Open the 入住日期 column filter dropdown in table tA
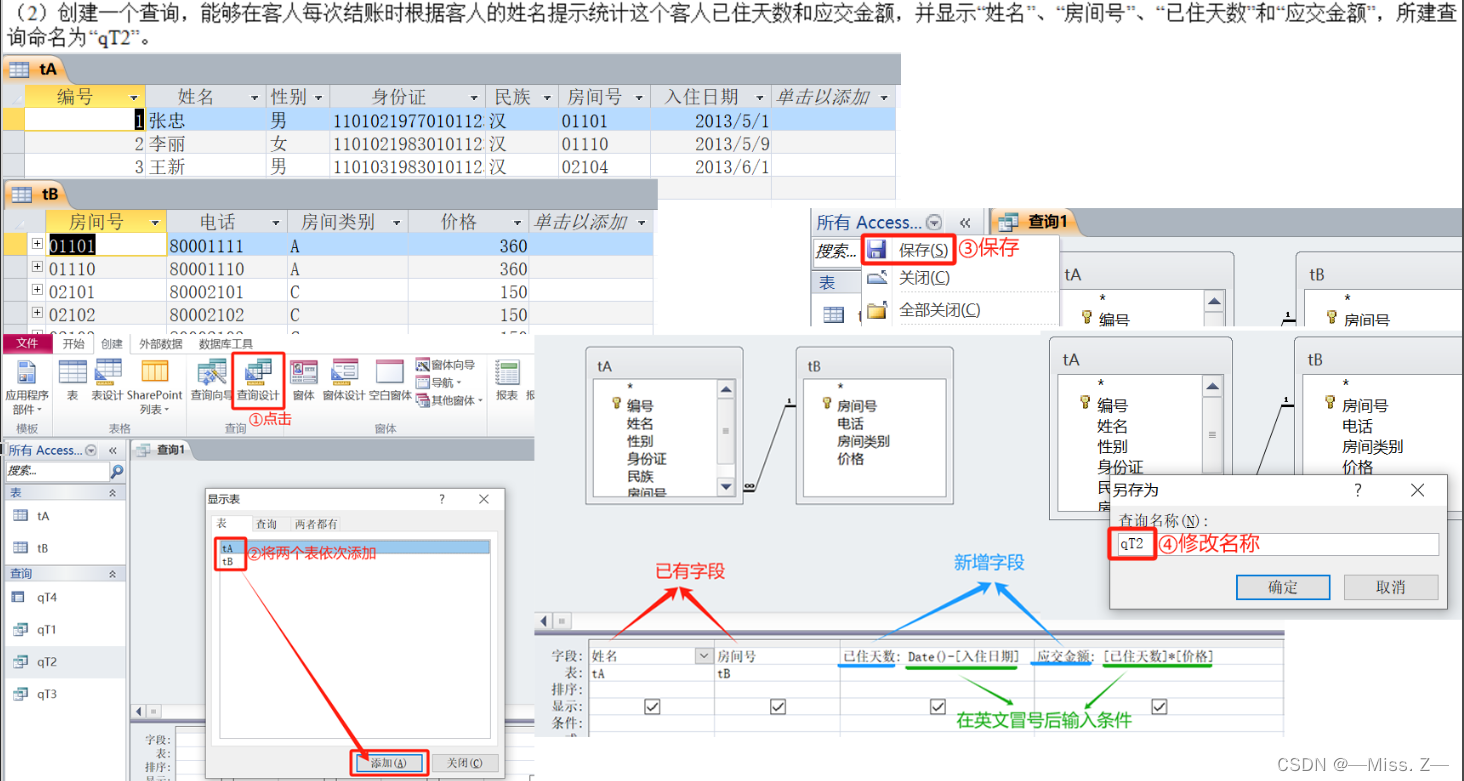1464x781 pixels. (x=758, y=97)
